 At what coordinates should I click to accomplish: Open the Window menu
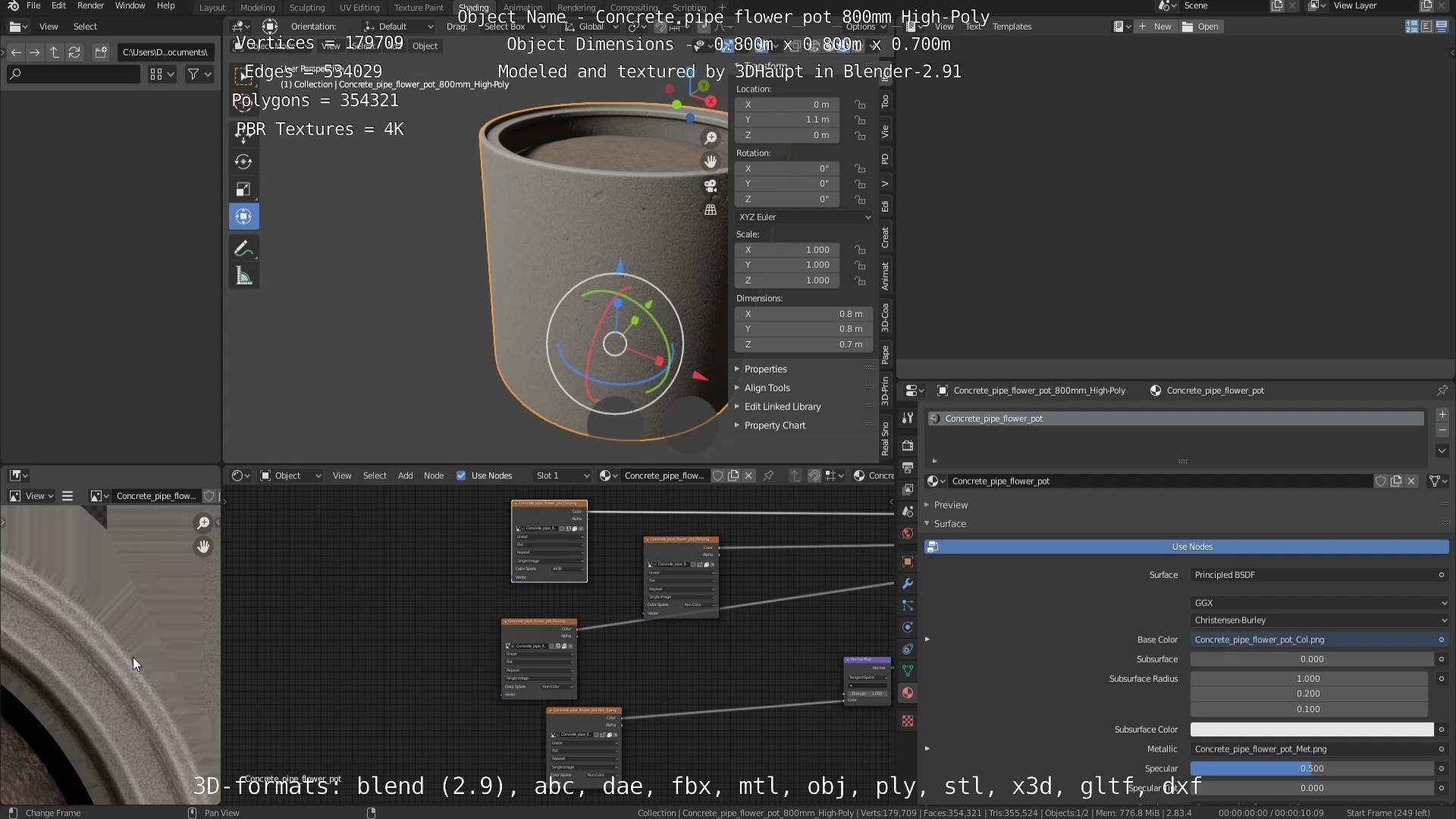(x=130, y=6)
